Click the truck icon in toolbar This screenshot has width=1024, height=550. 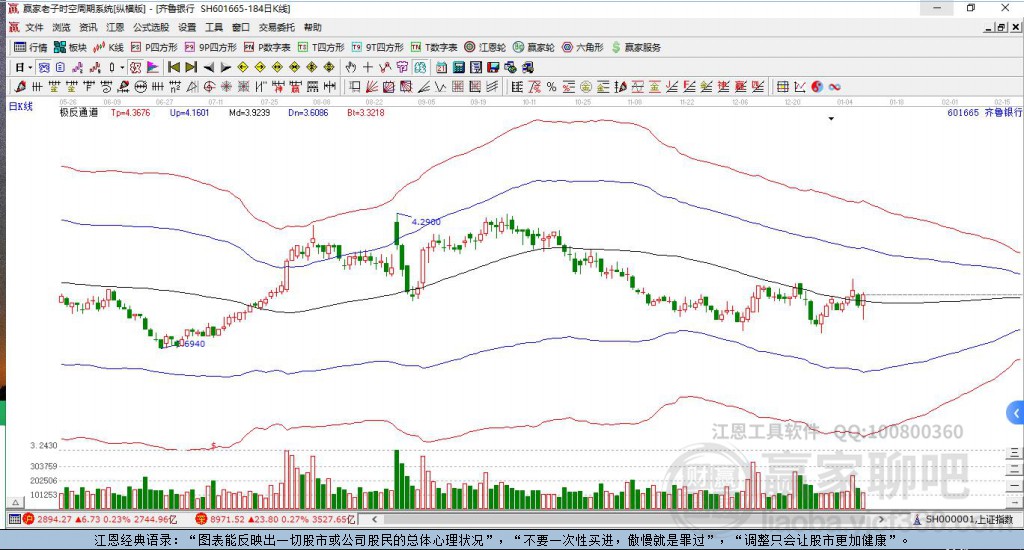[x=528, y=67]
